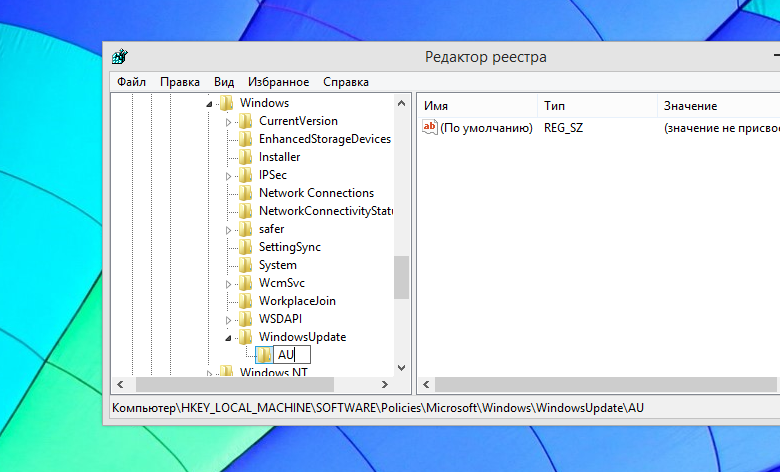Click the SettingSync folder icon
The image size is (780, 472).
(x=245, y=247)
